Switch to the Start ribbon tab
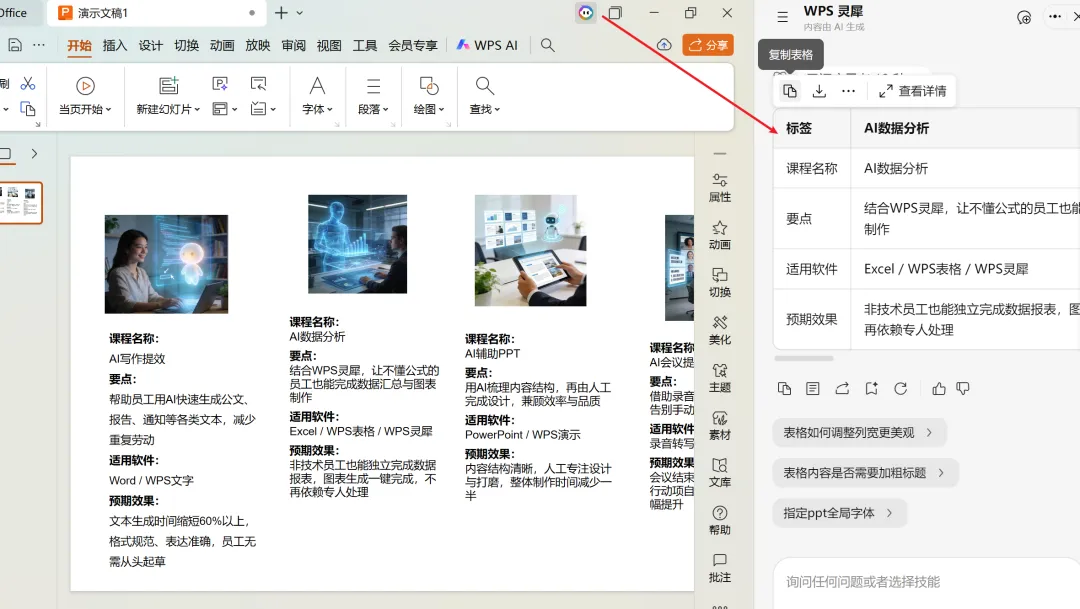This screenshot has width=1080, height=609. click(79, 45)
